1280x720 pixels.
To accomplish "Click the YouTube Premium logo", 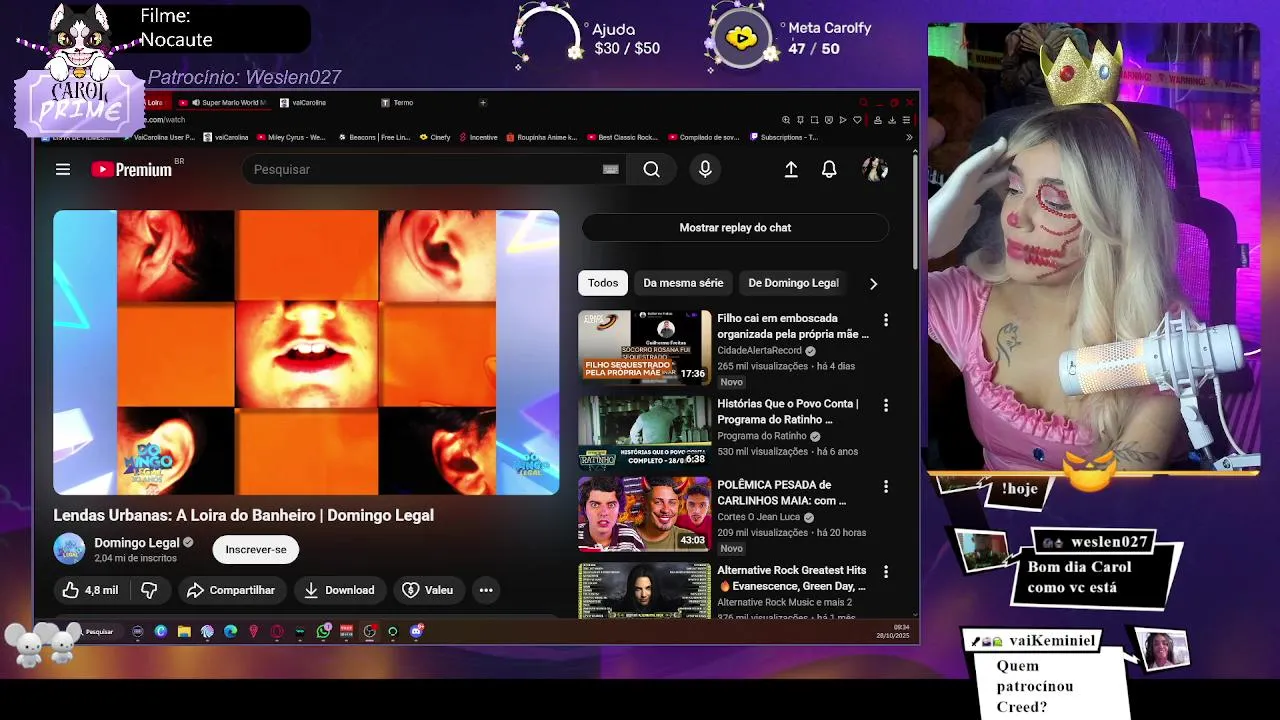I will click(x=132, y=170).
